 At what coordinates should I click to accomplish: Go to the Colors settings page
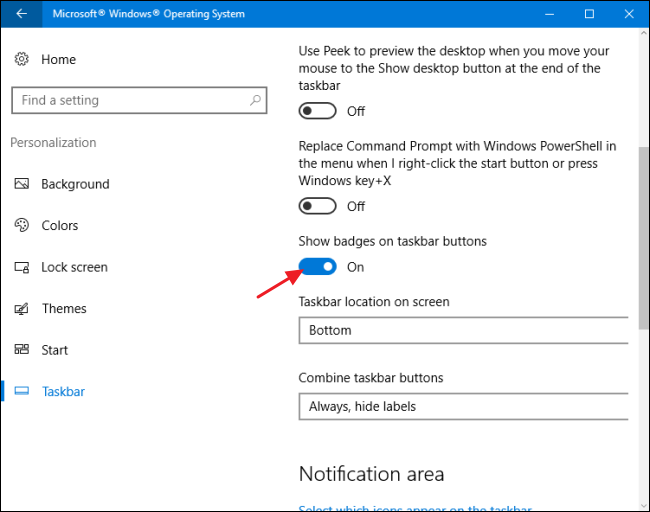point(60,226)
